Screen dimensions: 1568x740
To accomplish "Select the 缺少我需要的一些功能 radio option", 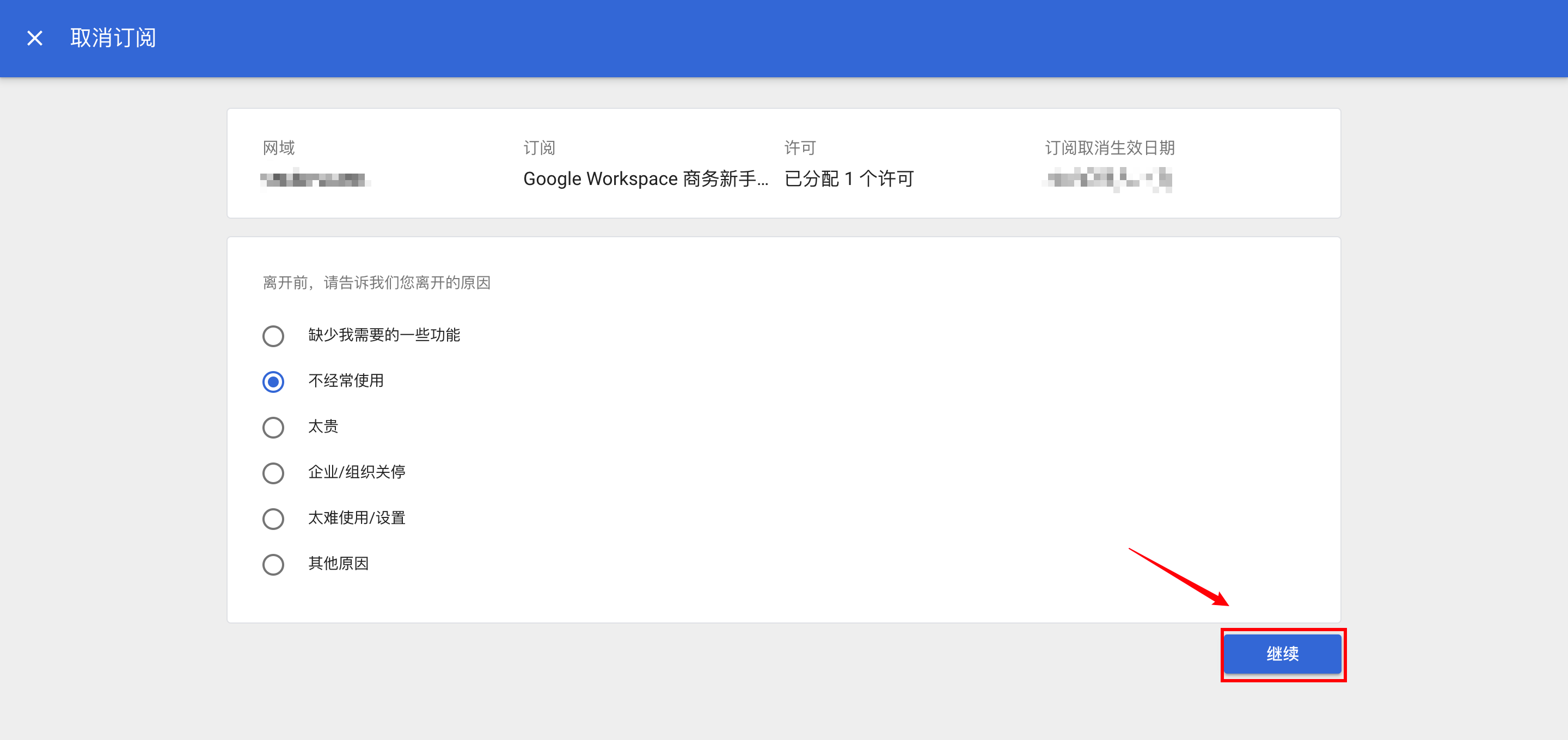I will tap(273, 336).
